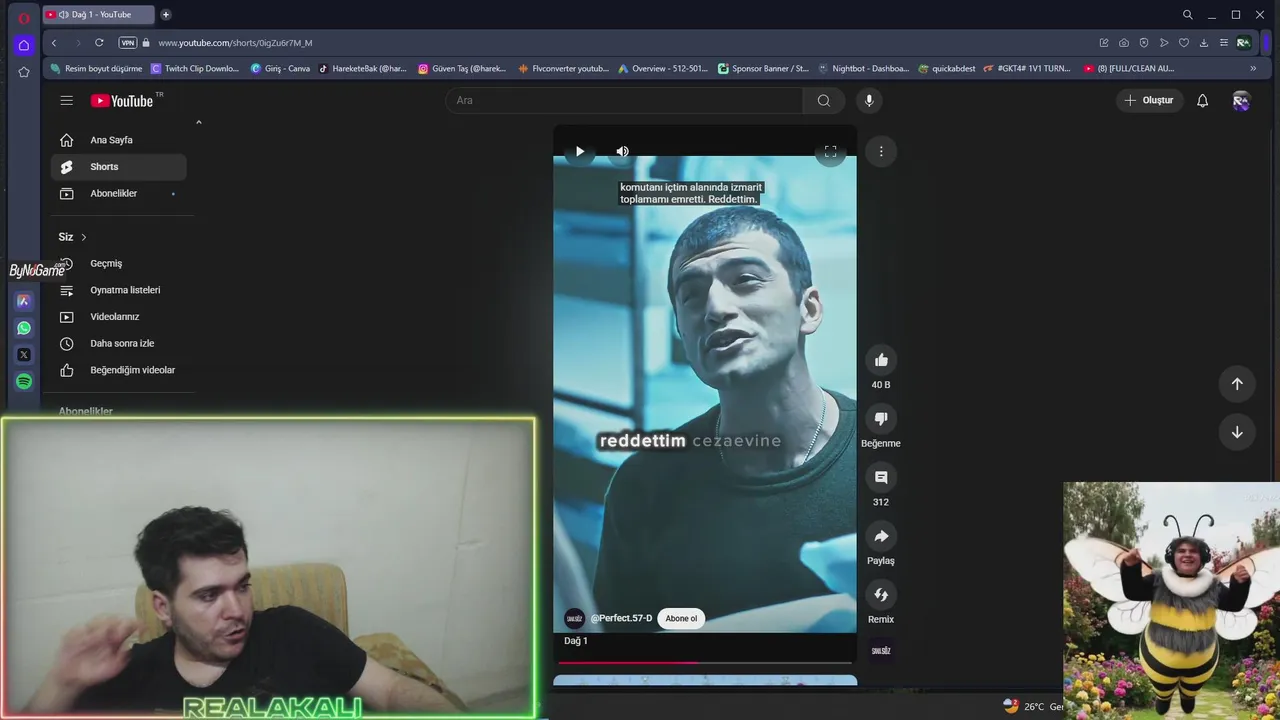Image resolution: width=1280 pixels, height=720 pixels.
Task: Open the YouTube account avatar menu
Action: (x=1241, y=100)
